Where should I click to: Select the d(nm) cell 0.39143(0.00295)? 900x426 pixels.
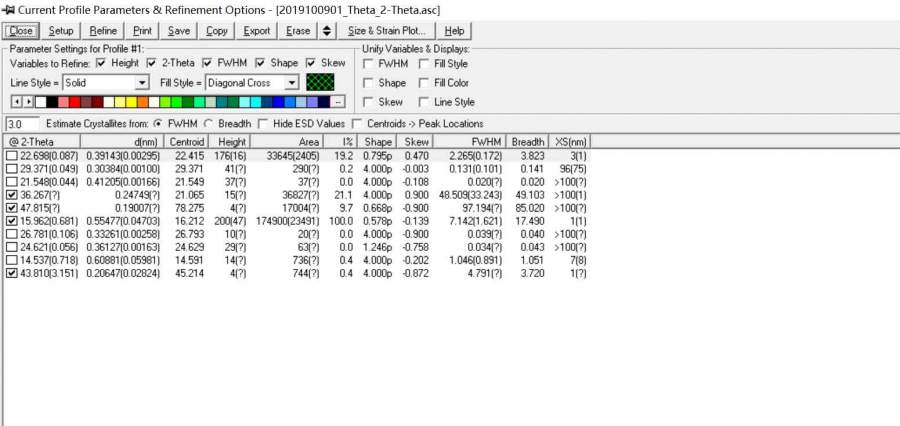point(123,156)
